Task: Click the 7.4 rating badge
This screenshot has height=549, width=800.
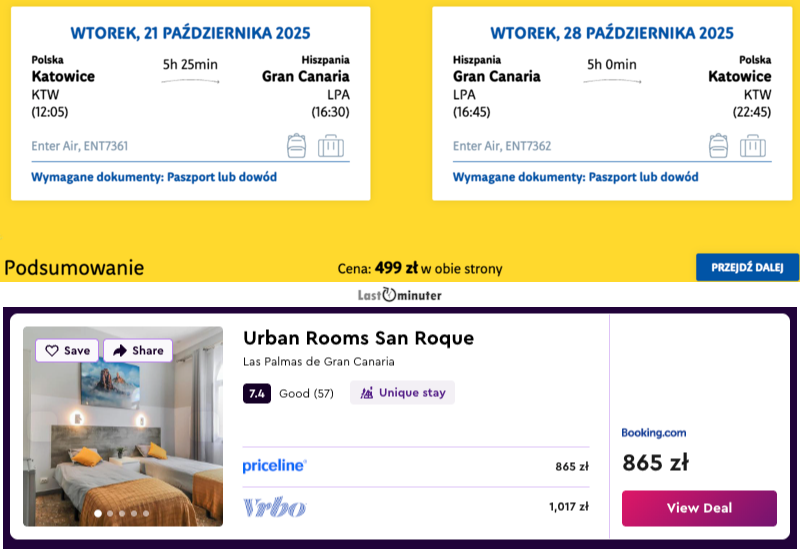Action: click(257, 393)
